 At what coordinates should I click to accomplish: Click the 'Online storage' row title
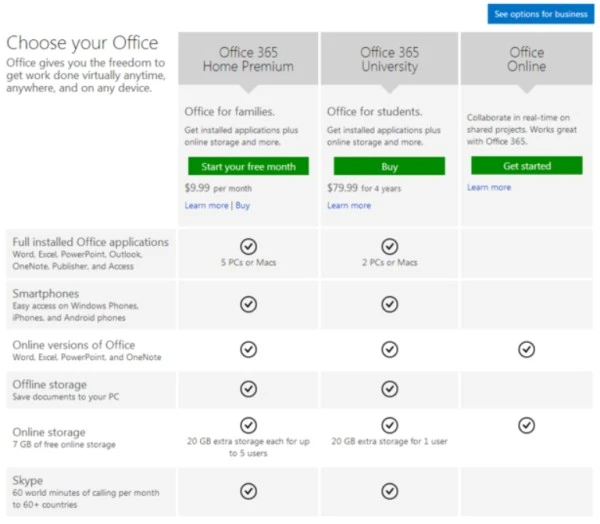pyautogui.click(x=49, y=432)
